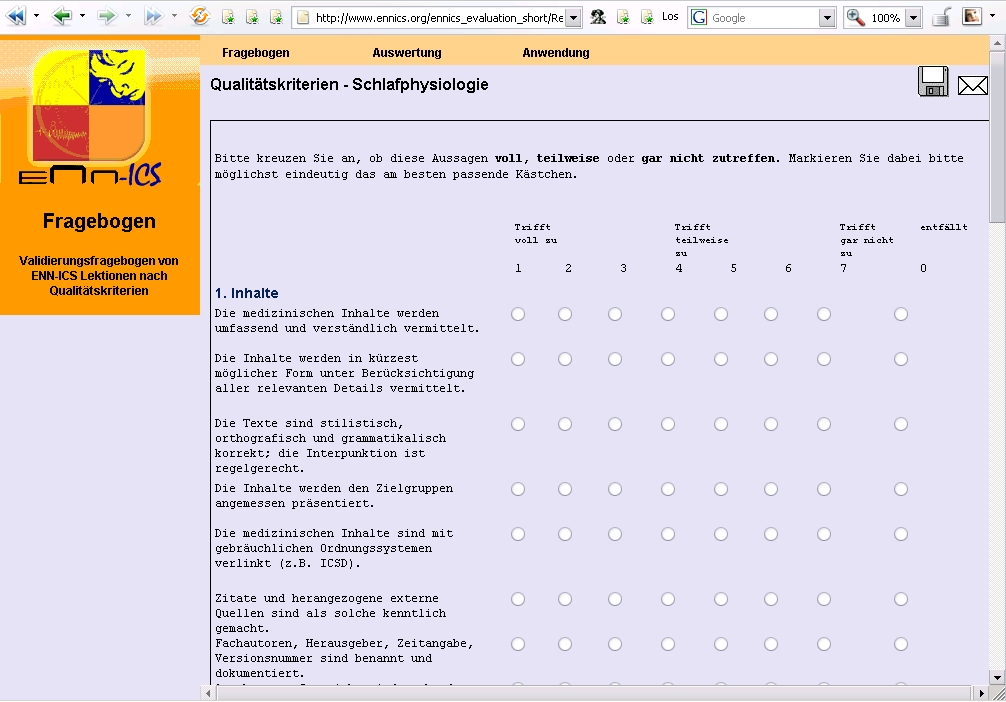Click the rewind double-arrow icon
The height and width of the screenshot is (702, 1006).
click(x=16, y=17)
